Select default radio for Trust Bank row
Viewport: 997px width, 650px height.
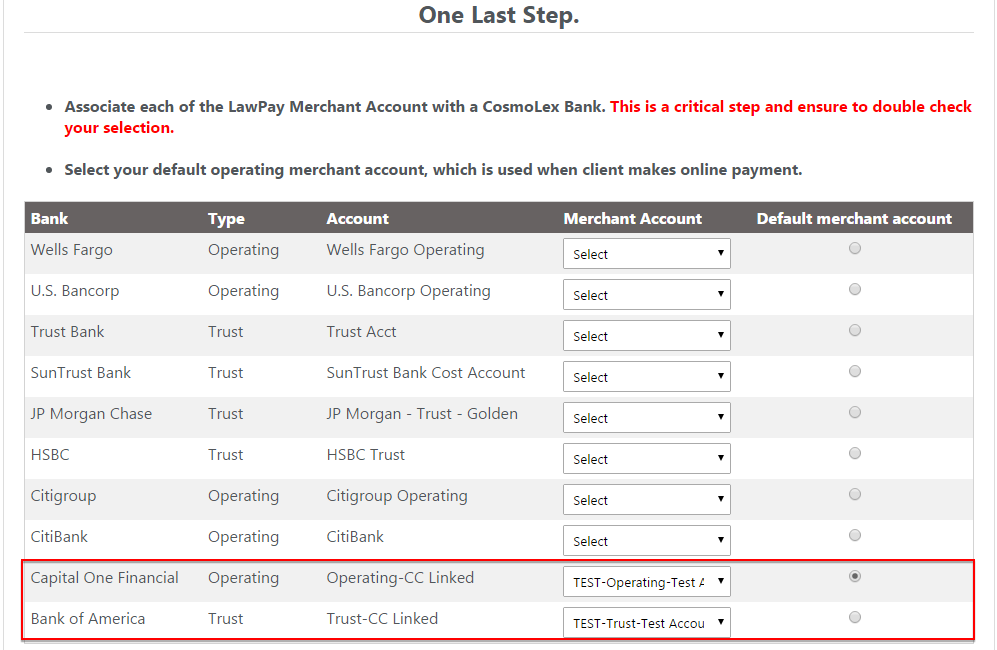[x=855, y=330]
